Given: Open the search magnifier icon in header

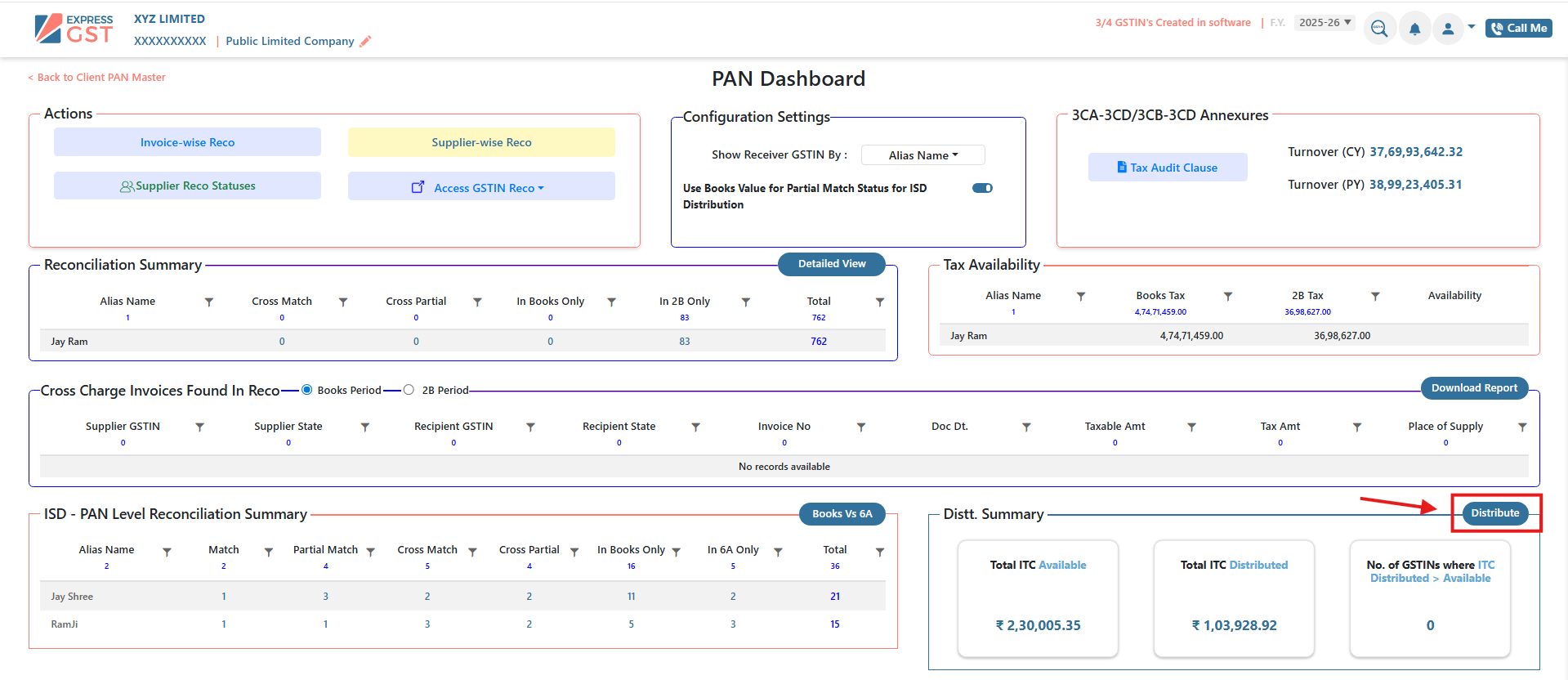Looking at the screenshot, I should (x=1379, y=29).
